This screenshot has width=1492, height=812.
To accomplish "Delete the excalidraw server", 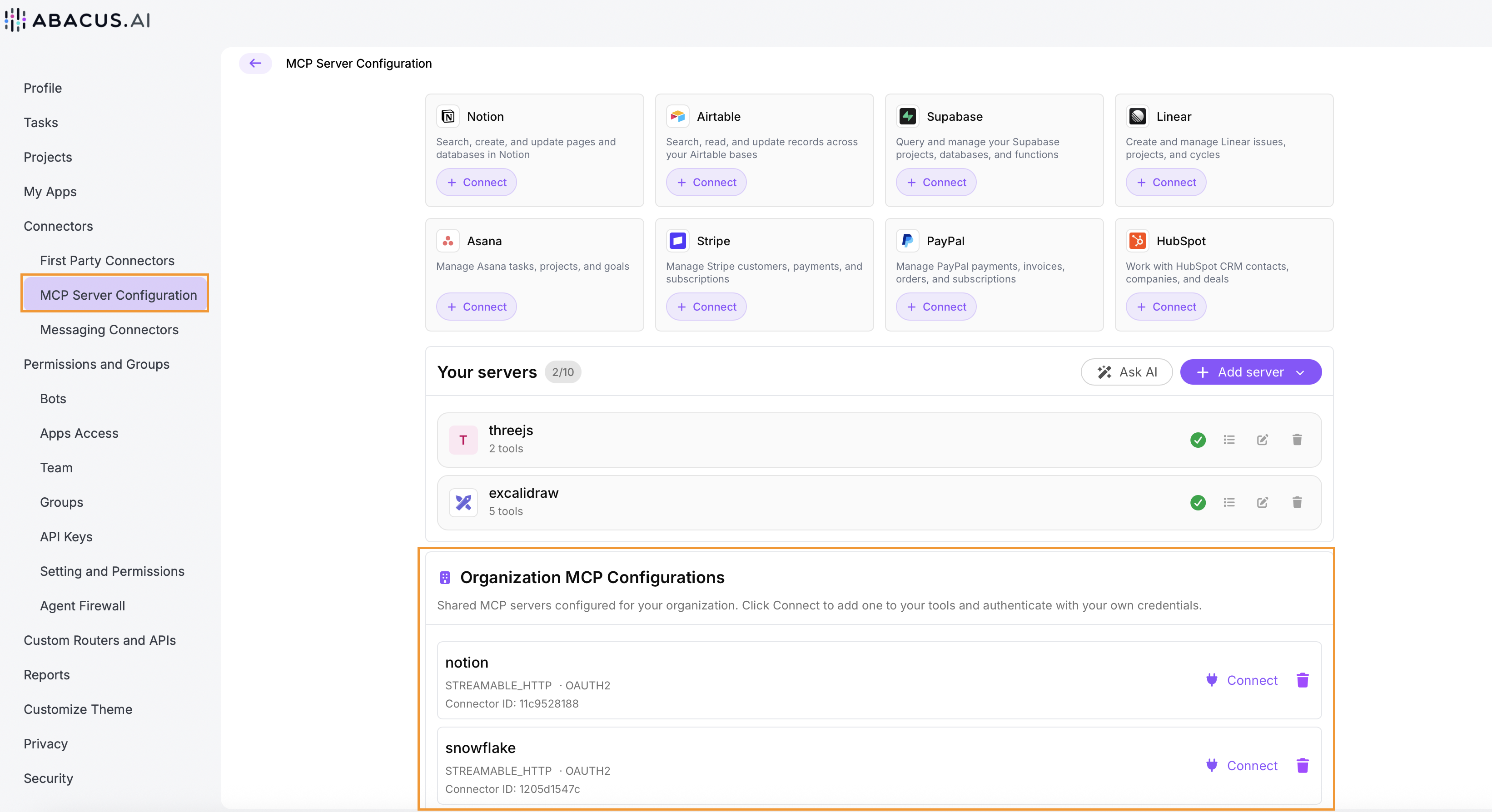I will click(x=1298, y=502).
